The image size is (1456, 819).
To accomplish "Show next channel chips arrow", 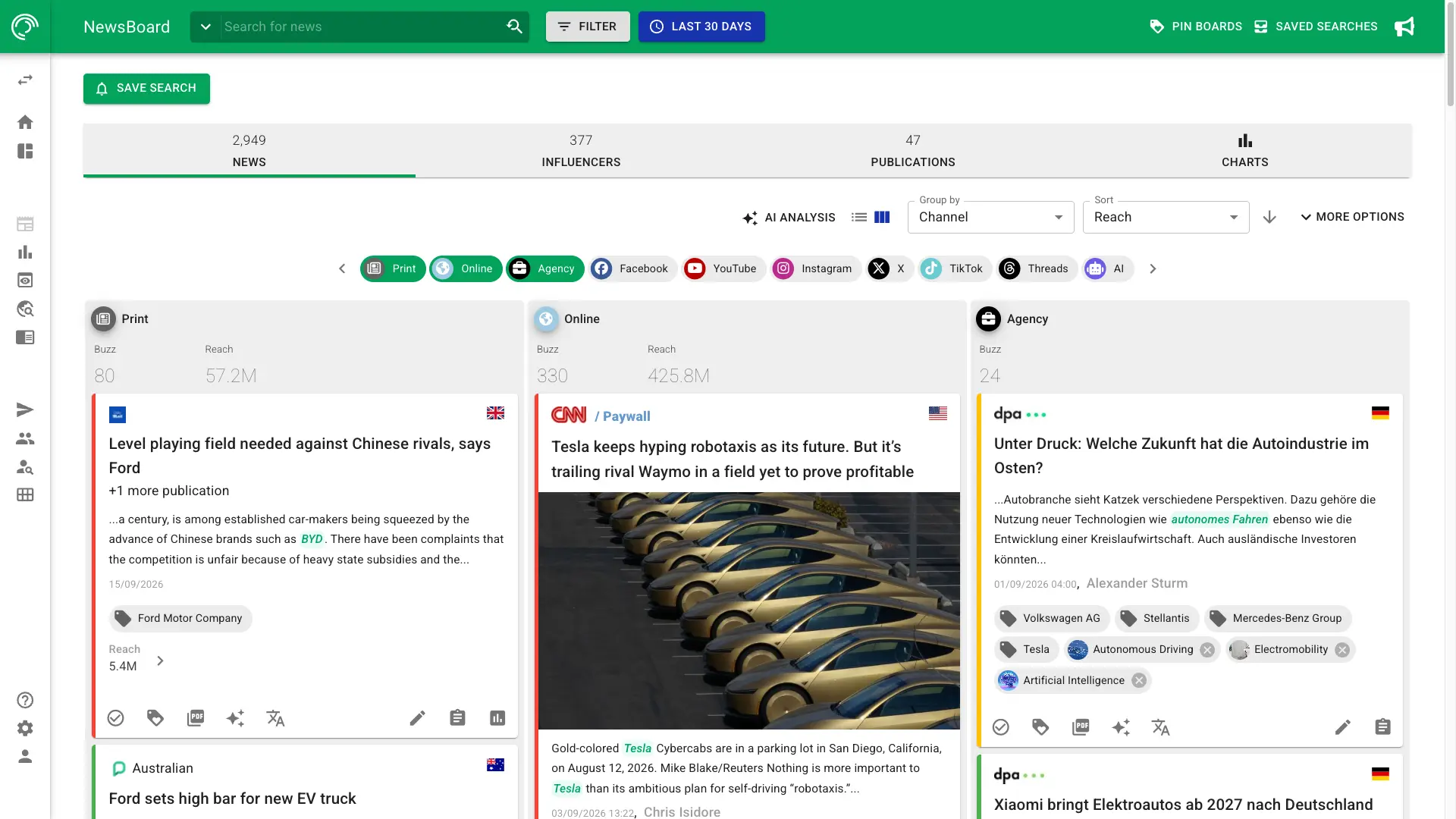I will (x=1153, y=268).
